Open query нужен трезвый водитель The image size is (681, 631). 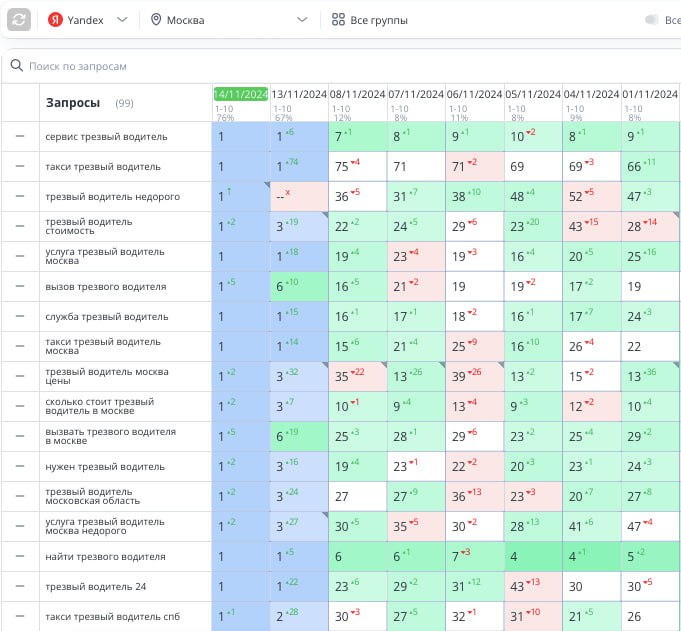click(105, 466)
